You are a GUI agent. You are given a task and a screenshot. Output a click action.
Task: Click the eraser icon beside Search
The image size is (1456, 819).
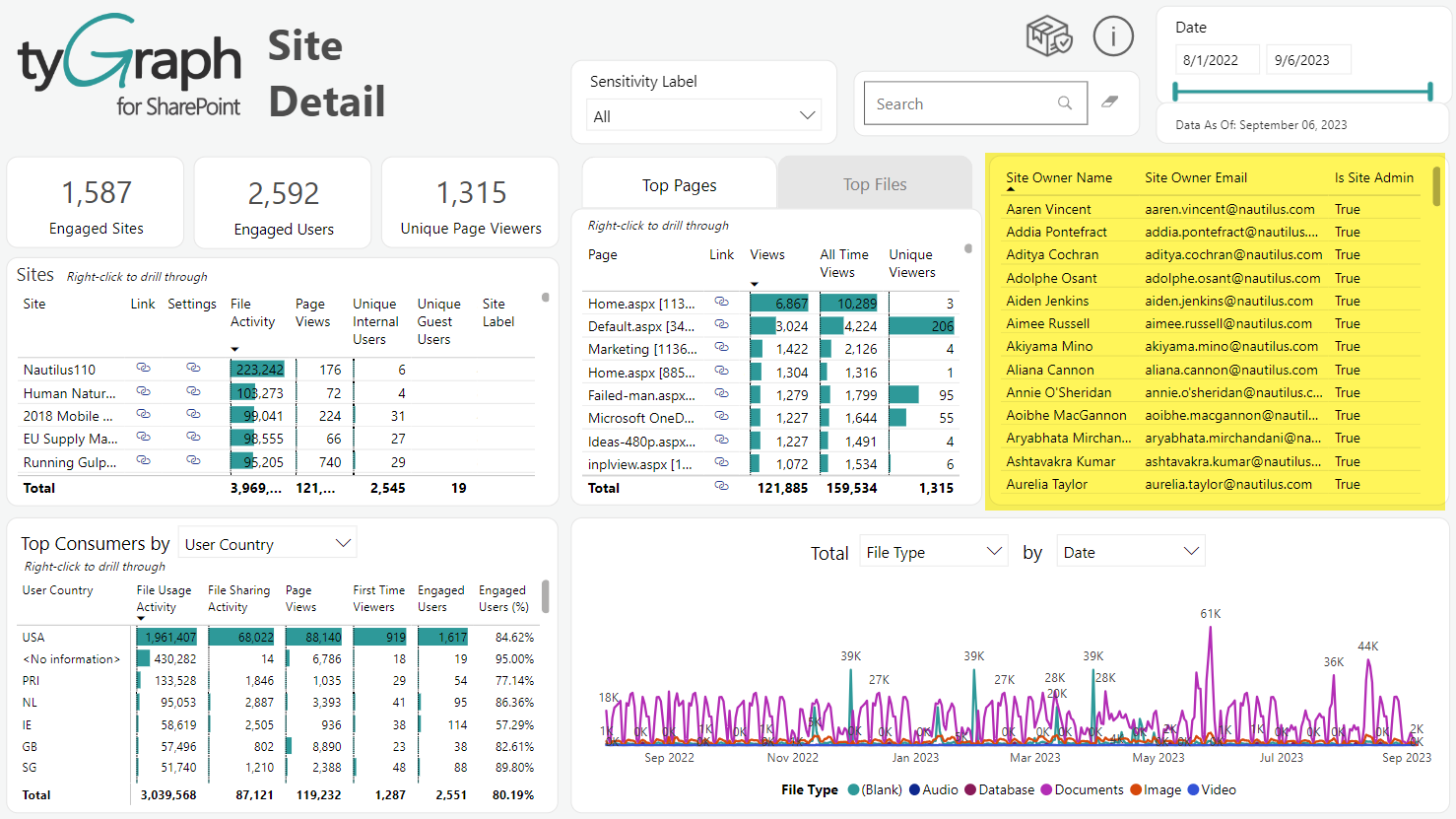pyautogui.click(x=1109, y=102)
